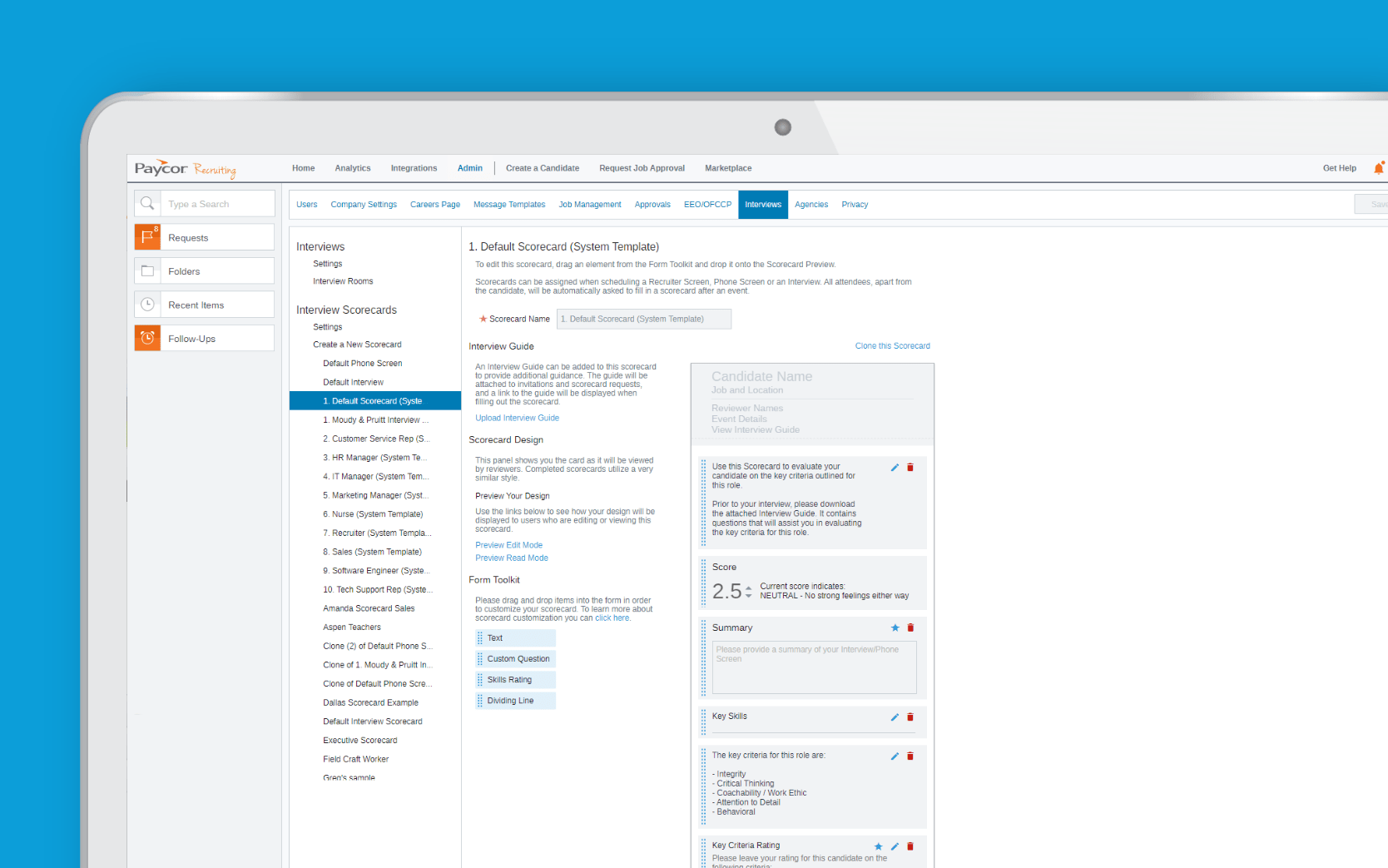Click Preview Edit Mode link

(x=508, y=546)
